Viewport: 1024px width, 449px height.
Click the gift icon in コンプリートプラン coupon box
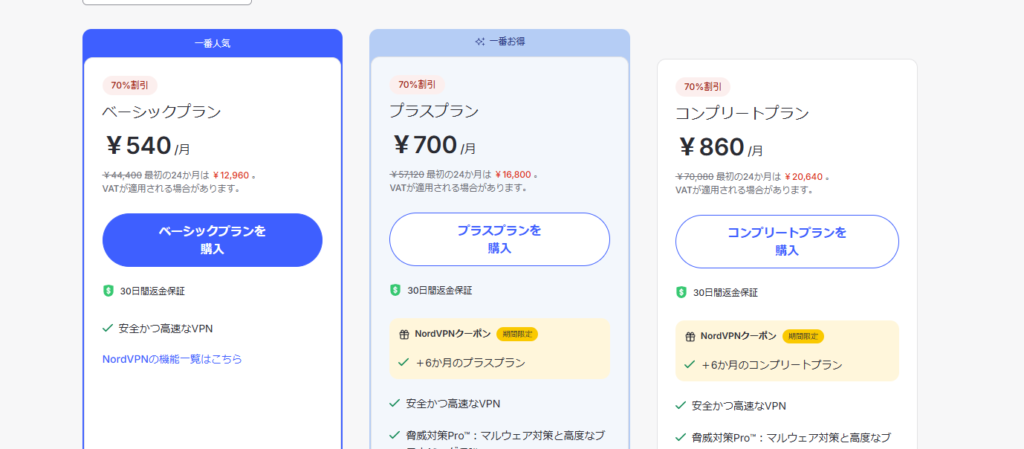coord(690,337)
